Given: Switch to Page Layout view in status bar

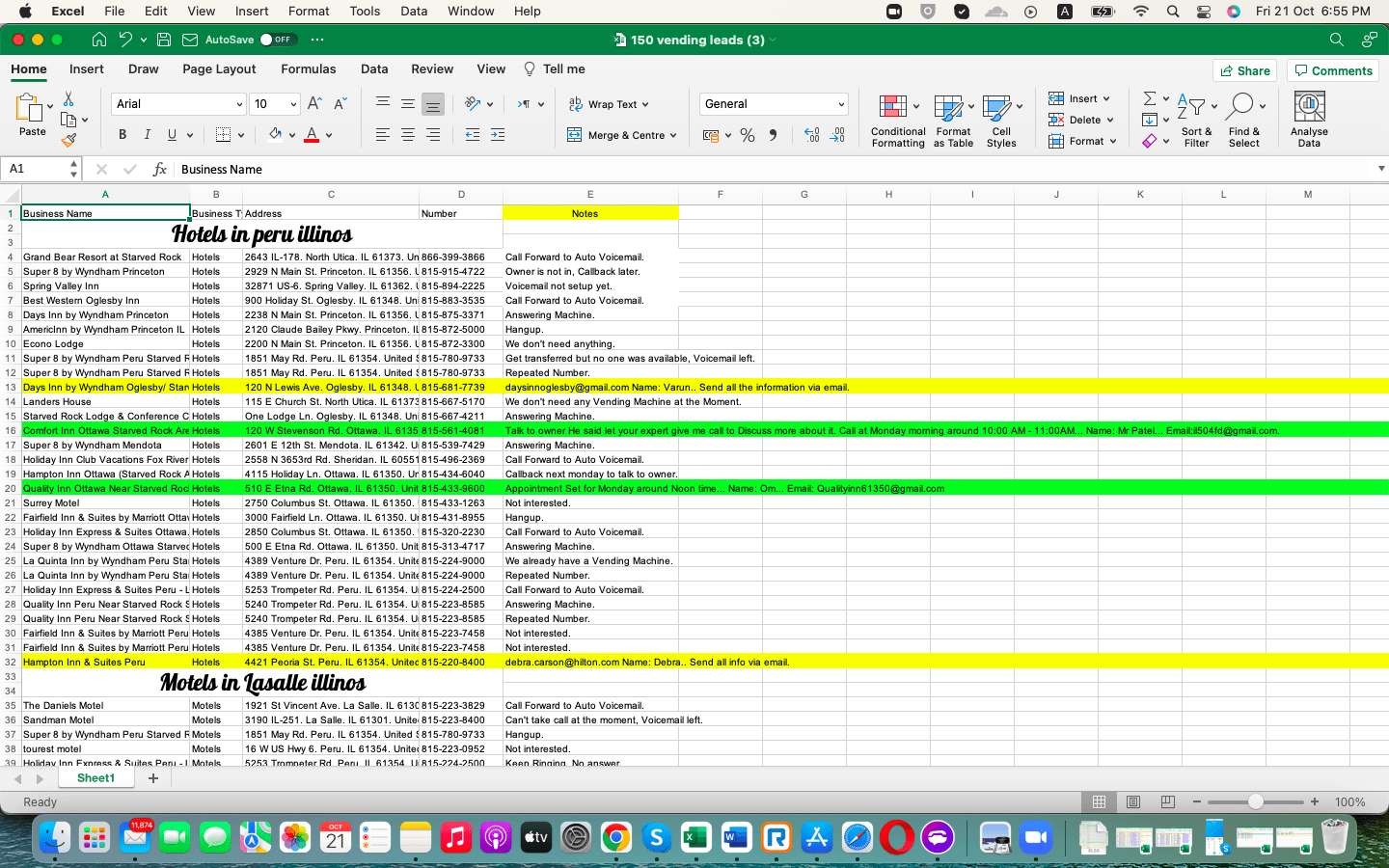Looking at the screenshot, I should tap(1133, 802).
